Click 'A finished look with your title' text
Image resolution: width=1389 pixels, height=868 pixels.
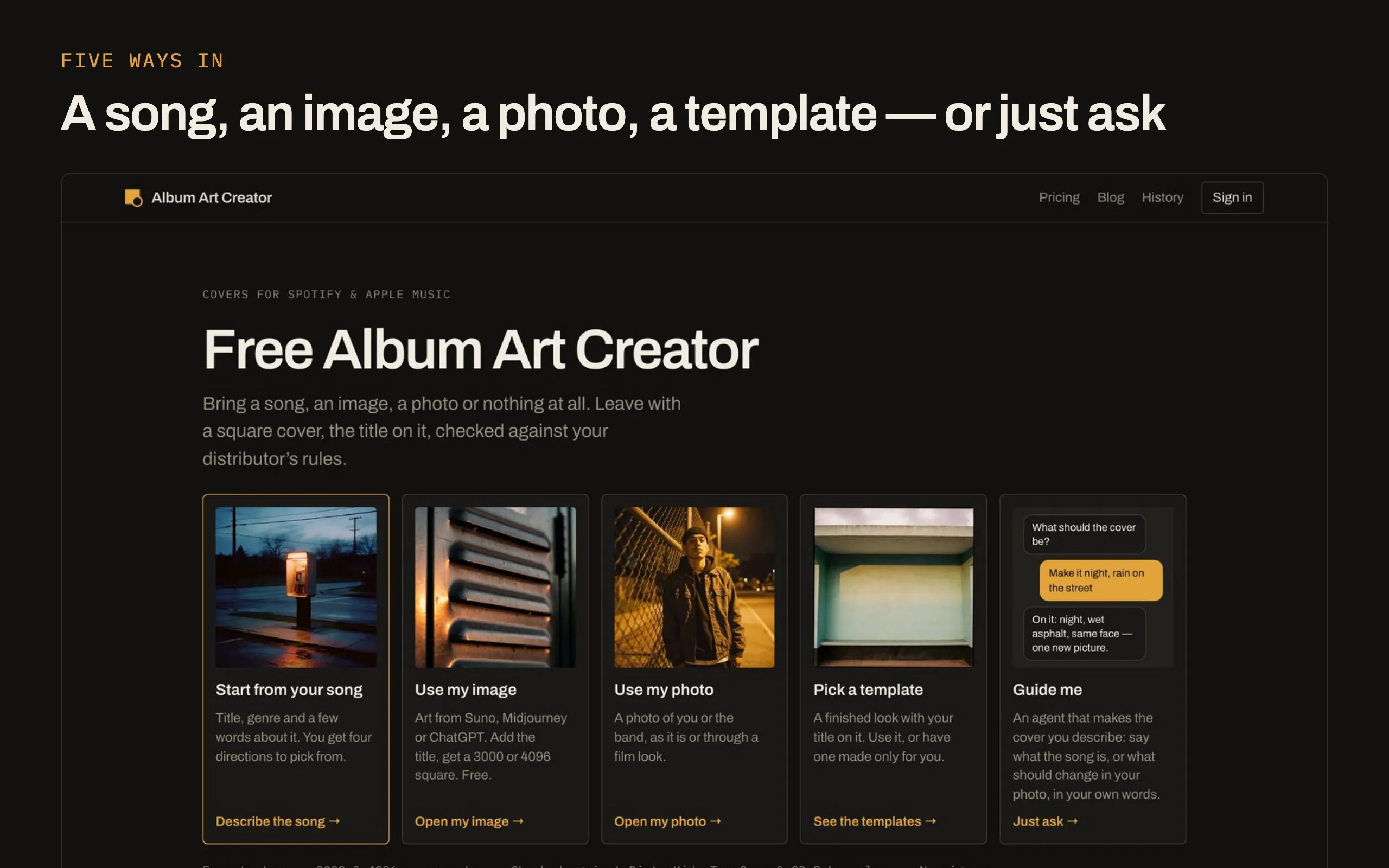tap(883, 737)
